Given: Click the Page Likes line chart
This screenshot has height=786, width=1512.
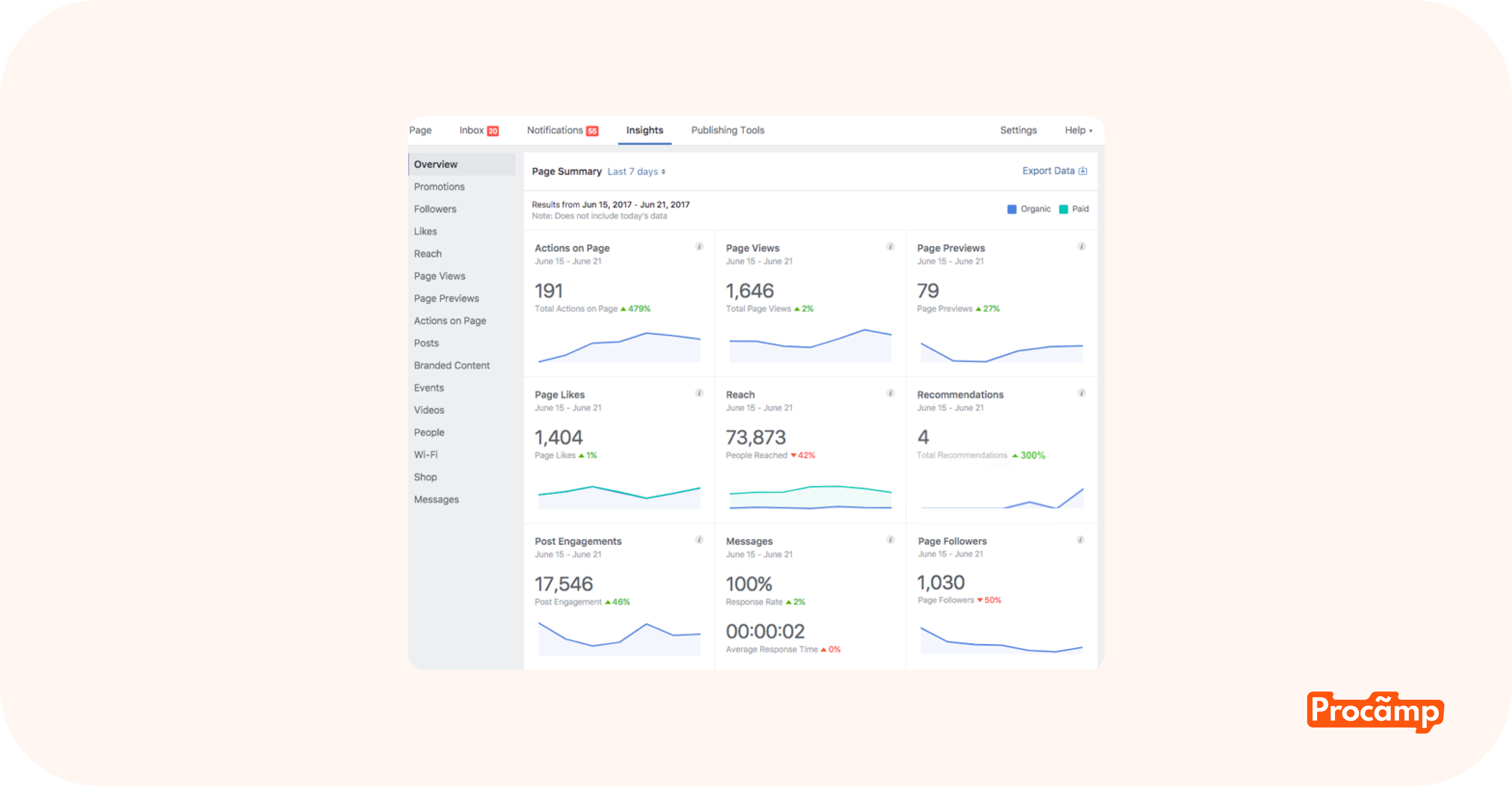Looking at the screenshot, I should pyautogui.click(x=619, y=497).
